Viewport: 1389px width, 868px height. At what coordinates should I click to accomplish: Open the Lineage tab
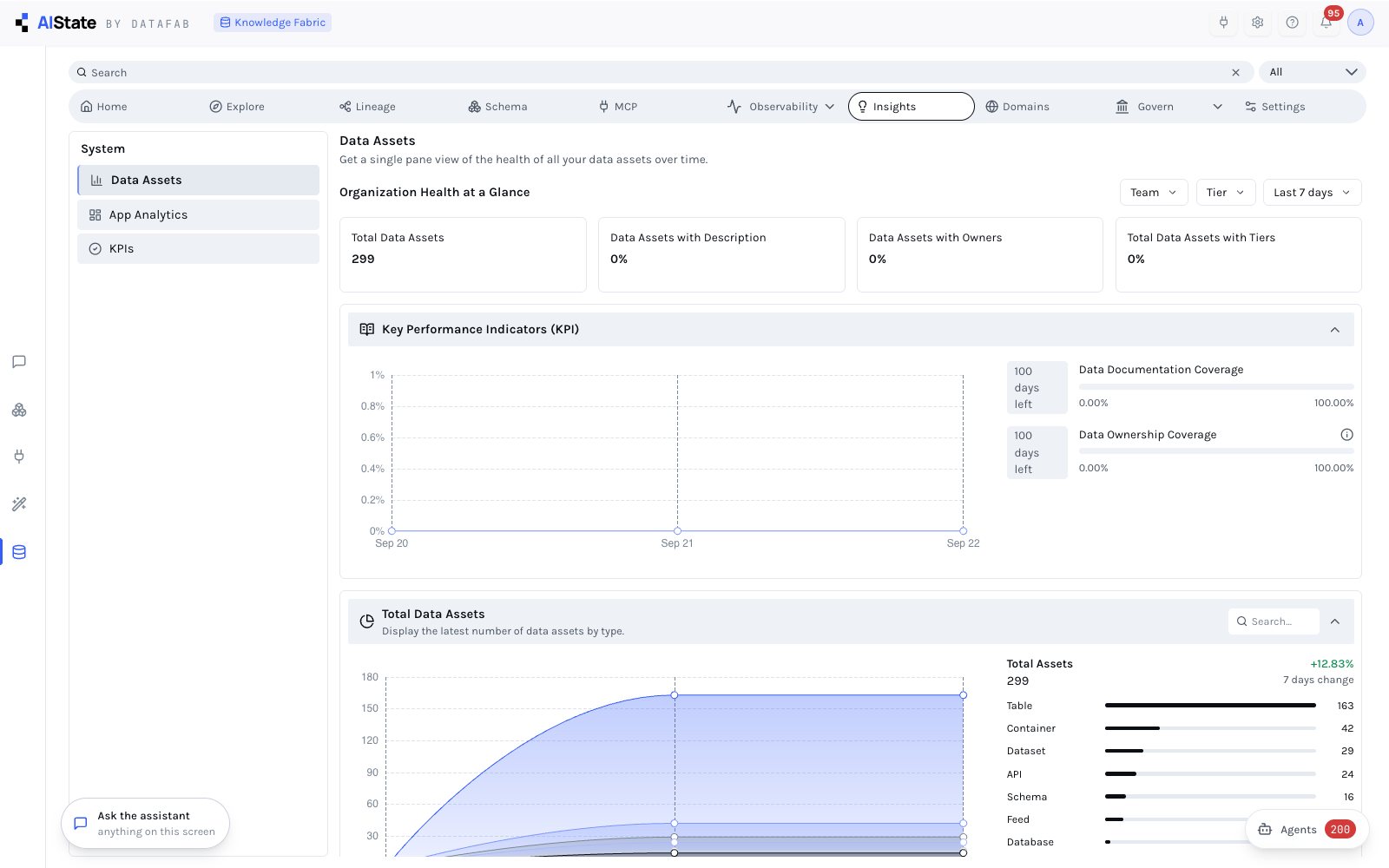[367, 107]
